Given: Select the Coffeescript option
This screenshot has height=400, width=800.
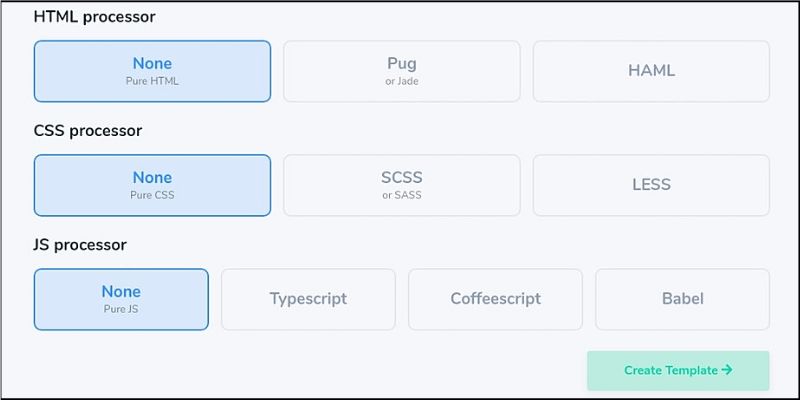Looking at the screenshot, I should pos(495,298).
